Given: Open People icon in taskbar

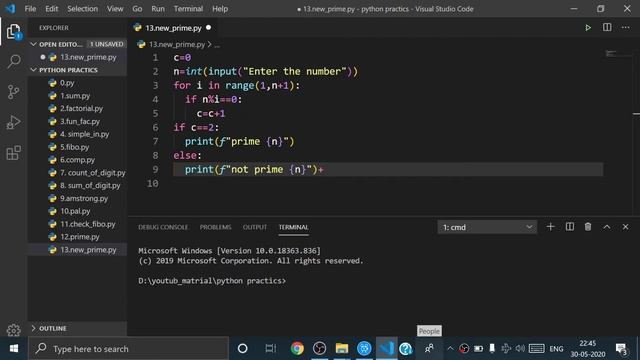Looking at the screenshot, I should 429,349.
